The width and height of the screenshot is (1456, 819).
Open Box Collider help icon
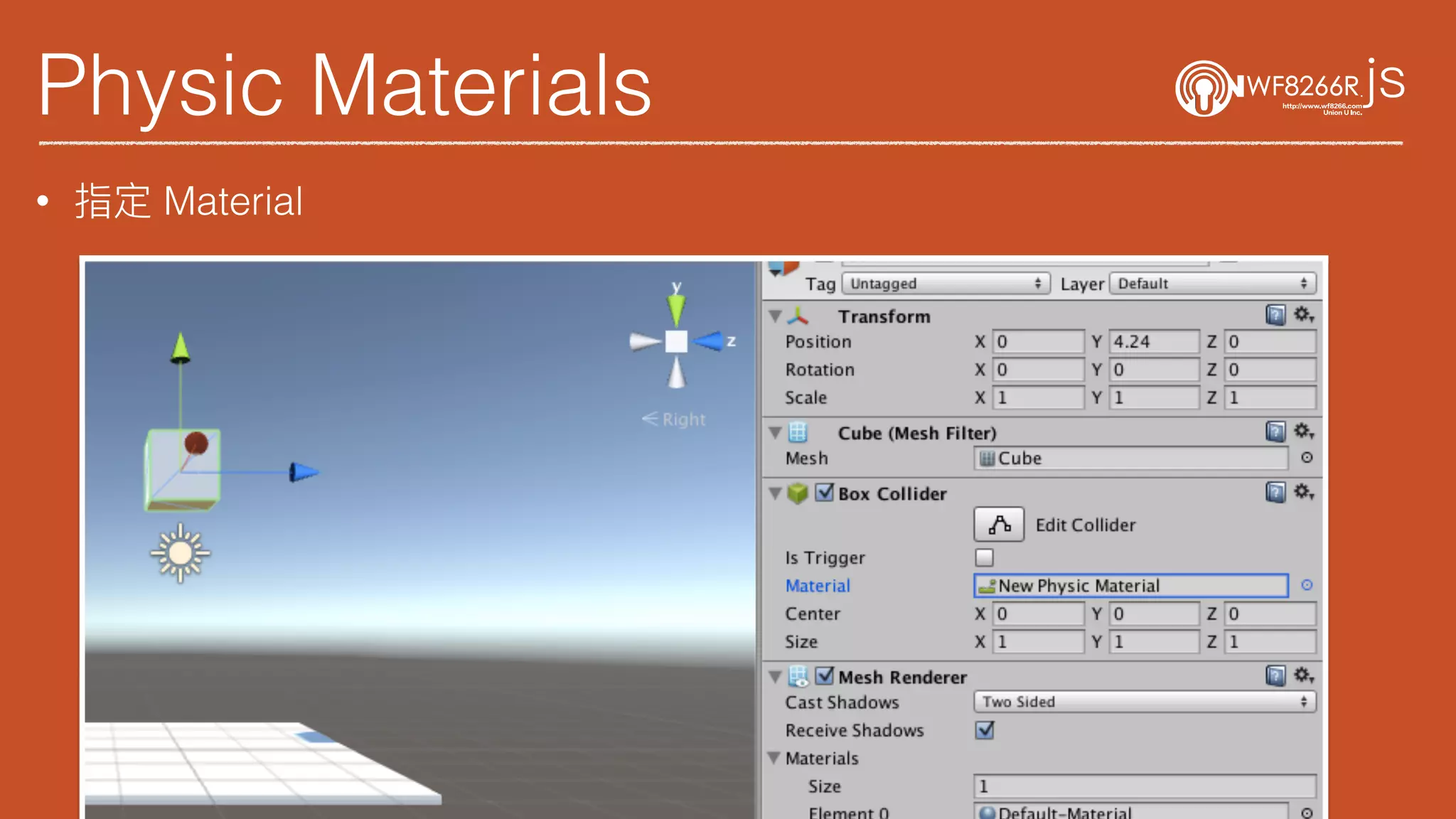coord(1275,492)
